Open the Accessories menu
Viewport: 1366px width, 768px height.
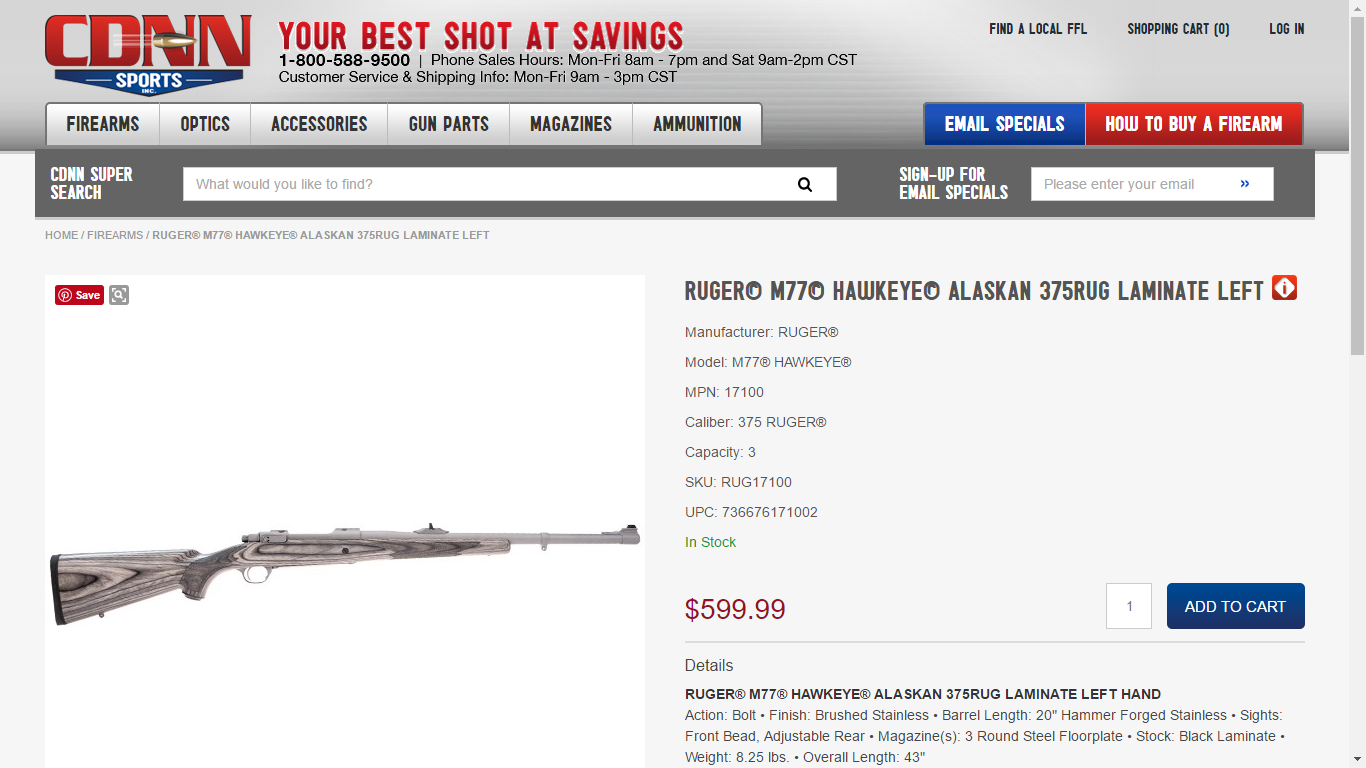(319, 124)
